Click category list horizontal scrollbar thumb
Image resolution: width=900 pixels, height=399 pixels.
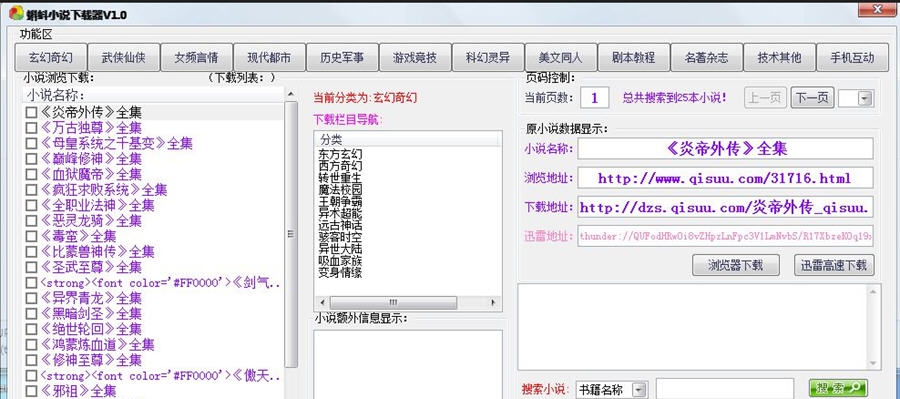394,303
